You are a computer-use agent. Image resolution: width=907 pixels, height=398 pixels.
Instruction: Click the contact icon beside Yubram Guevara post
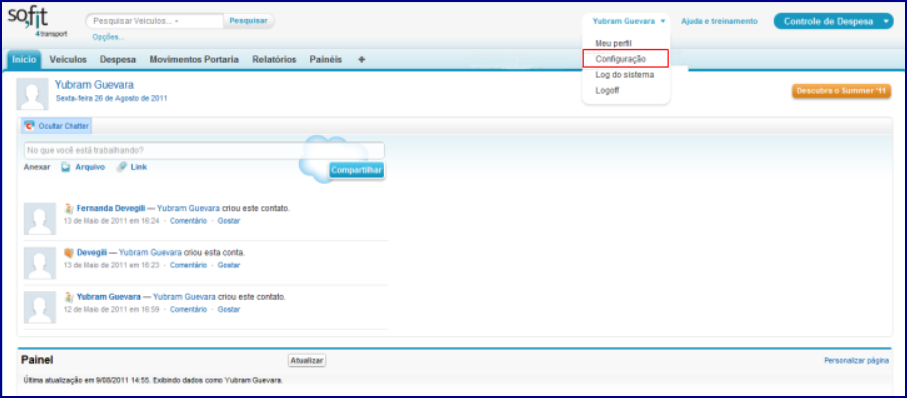click(69, 297)
